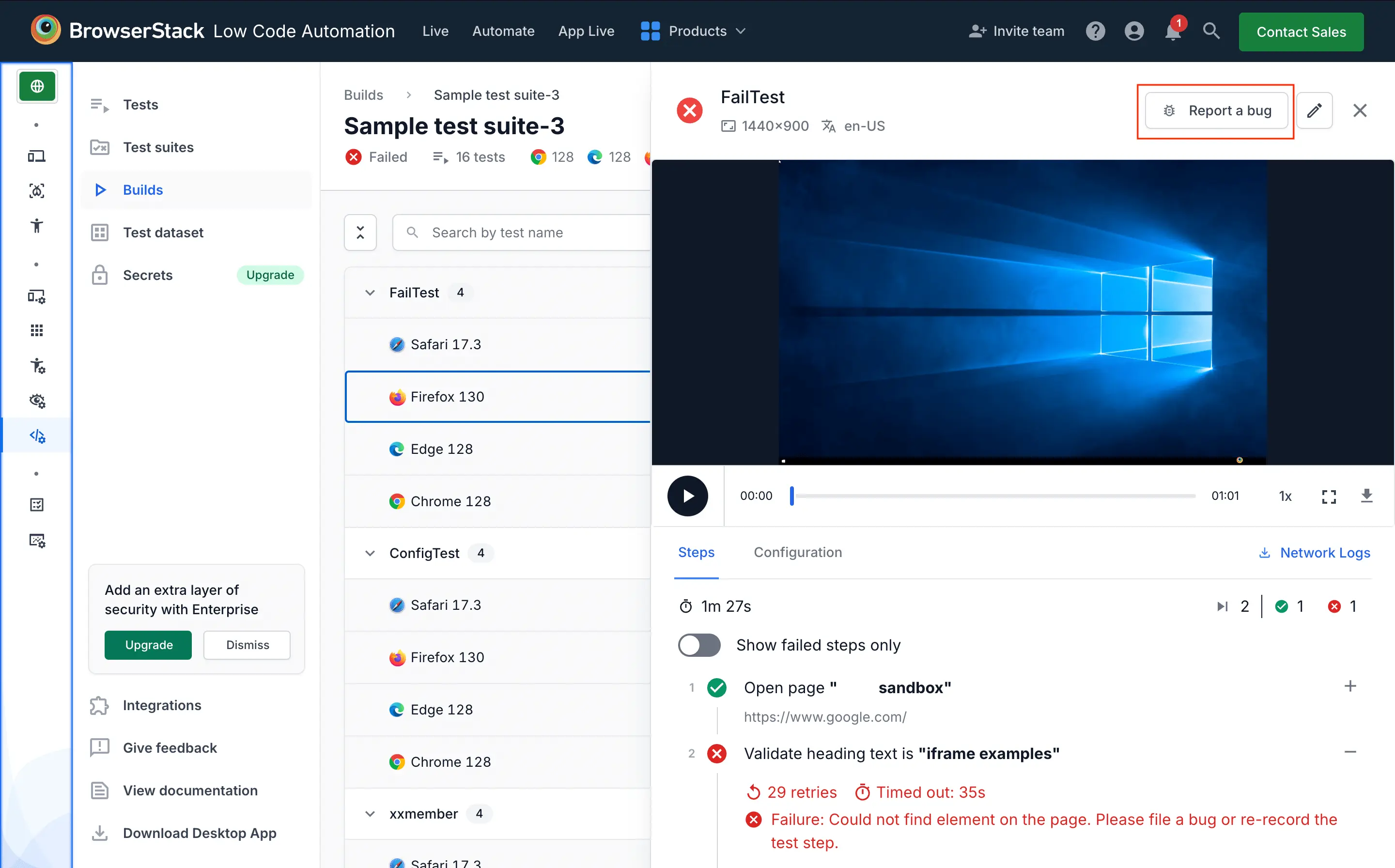The height and width of the screenshot is (868, 1395).
Task: Toggle Show failed steps only switch
Action: 700,645
